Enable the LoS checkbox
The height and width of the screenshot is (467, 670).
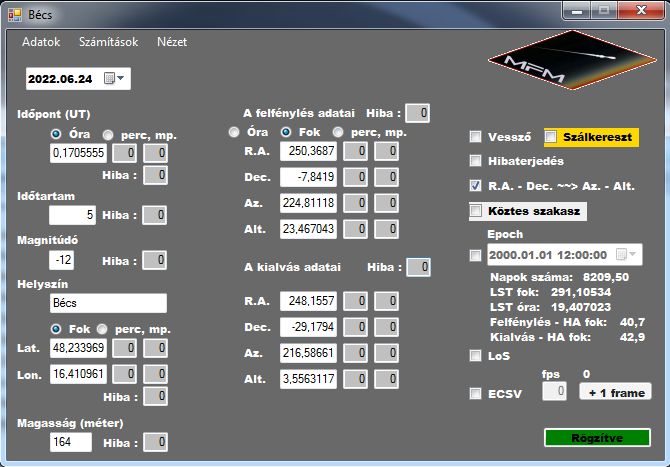coord(475,355)
